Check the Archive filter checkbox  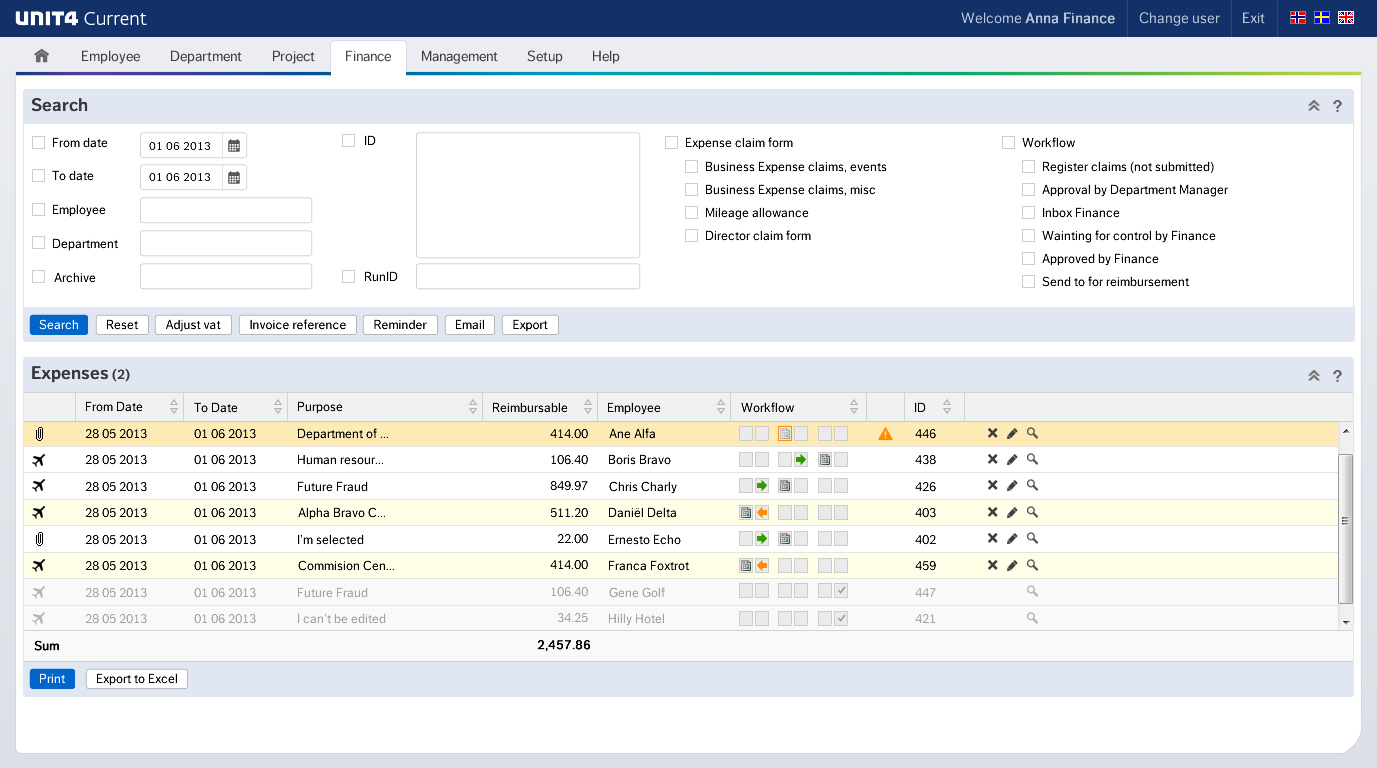pyautogui.click(x=39, y=277)
